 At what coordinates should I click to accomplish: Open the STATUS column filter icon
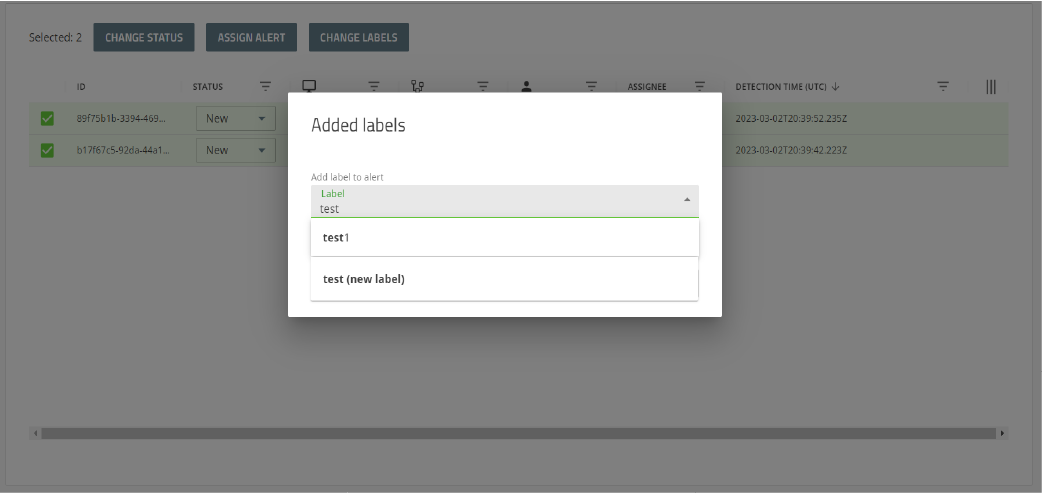(266, 86)
